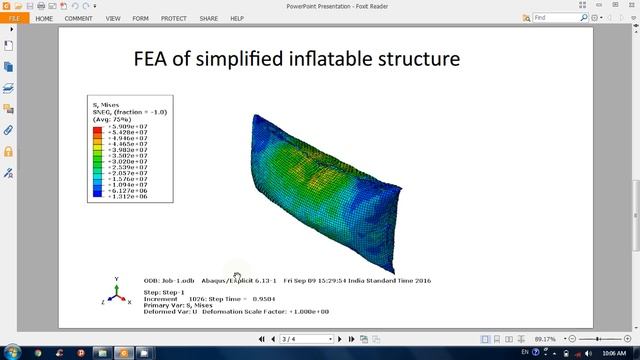Viewport: 640px width, 360px height.
Task: Open the Comments panel icon
Action: [8, 109]
